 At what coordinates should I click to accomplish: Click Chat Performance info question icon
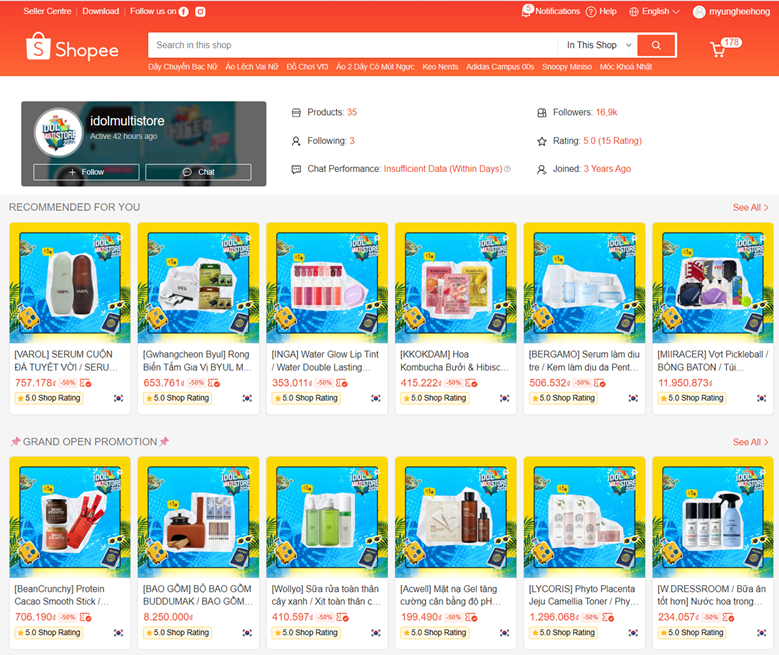(507, 169)
